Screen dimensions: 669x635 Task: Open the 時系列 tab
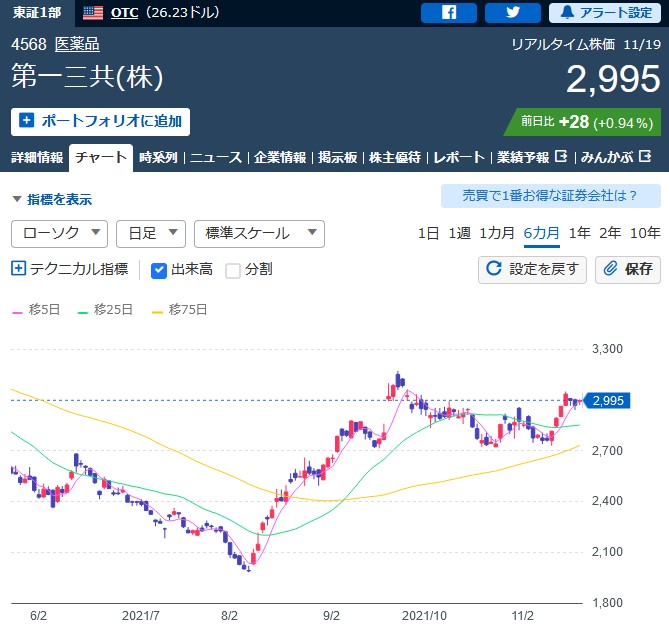click(x=158, y=157)
